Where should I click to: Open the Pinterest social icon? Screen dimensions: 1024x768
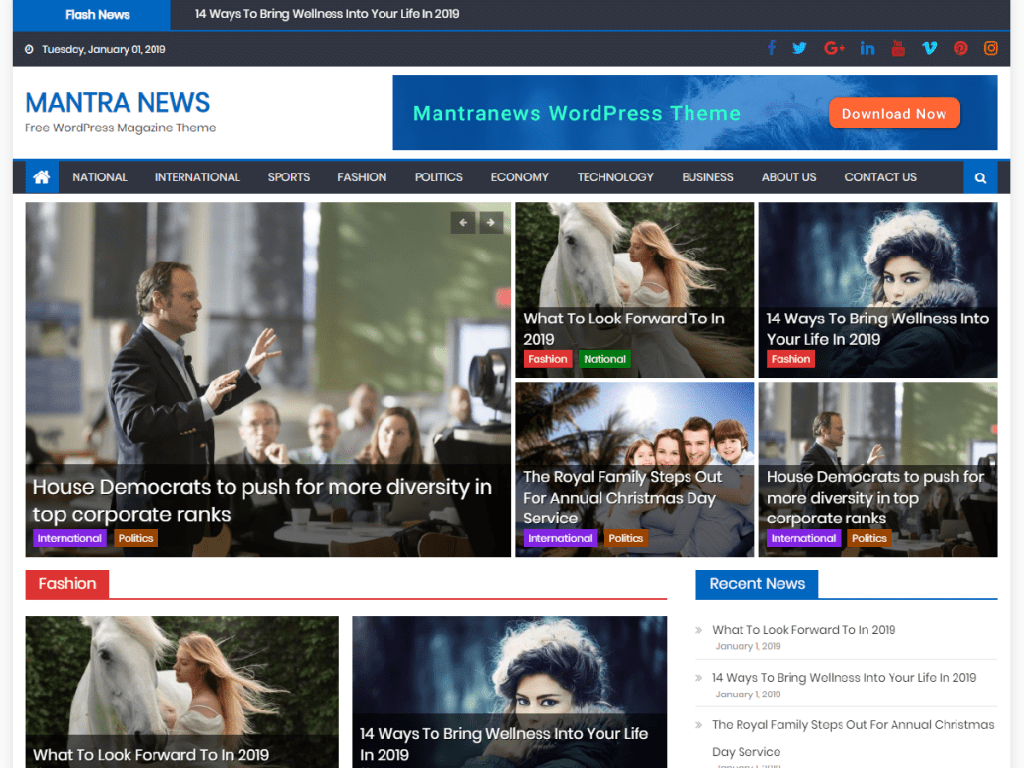point(961,48)
